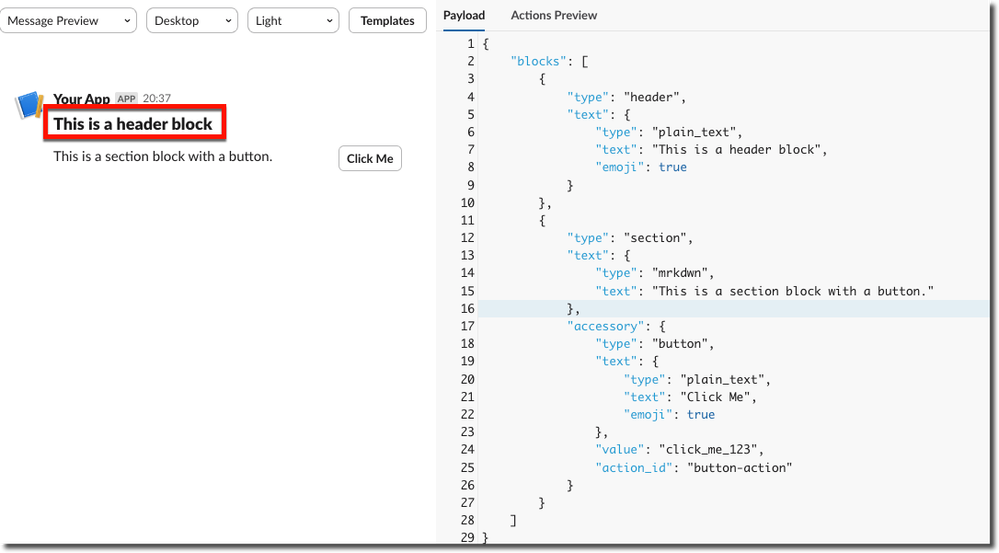999x553 pixels.
Task: Open the Message Preview dropdown
Action: (68, 21)
